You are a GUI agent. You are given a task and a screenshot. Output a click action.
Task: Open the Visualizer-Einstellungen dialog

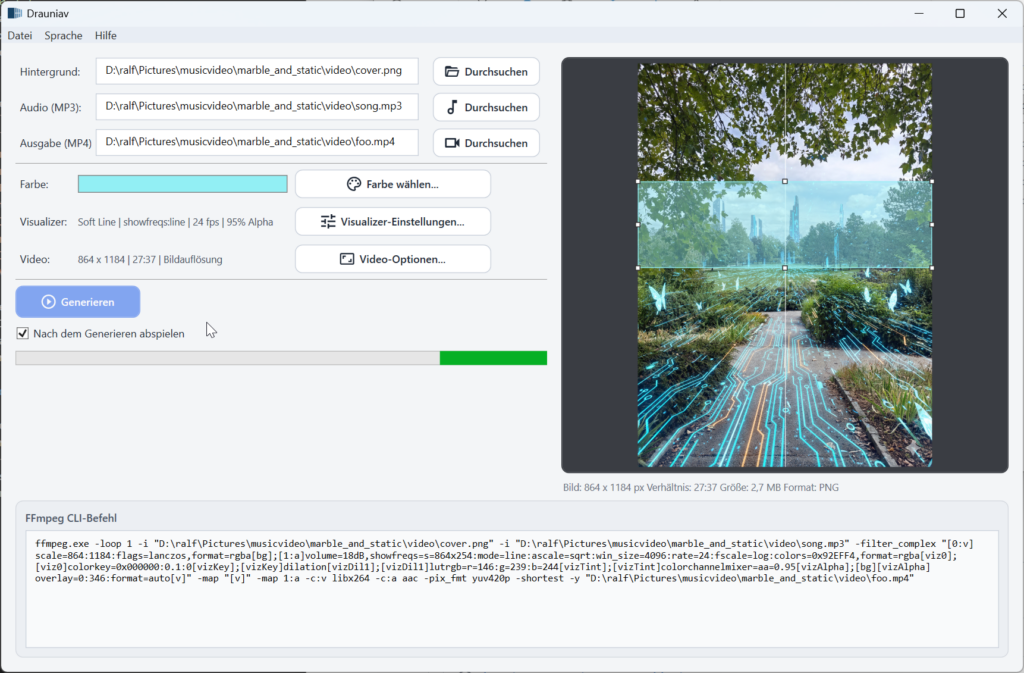[392, 221]
